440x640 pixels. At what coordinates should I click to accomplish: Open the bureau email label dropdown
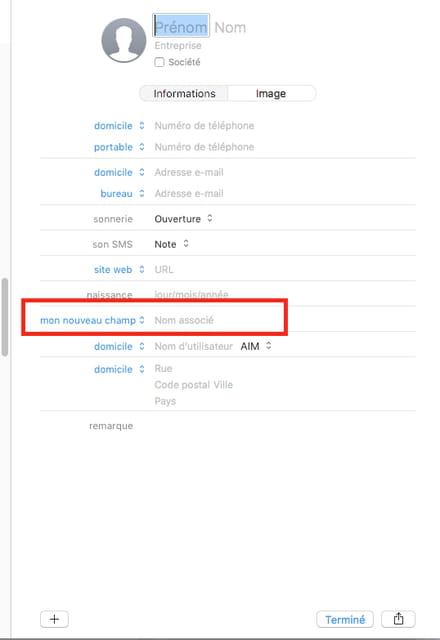point(122,193)
